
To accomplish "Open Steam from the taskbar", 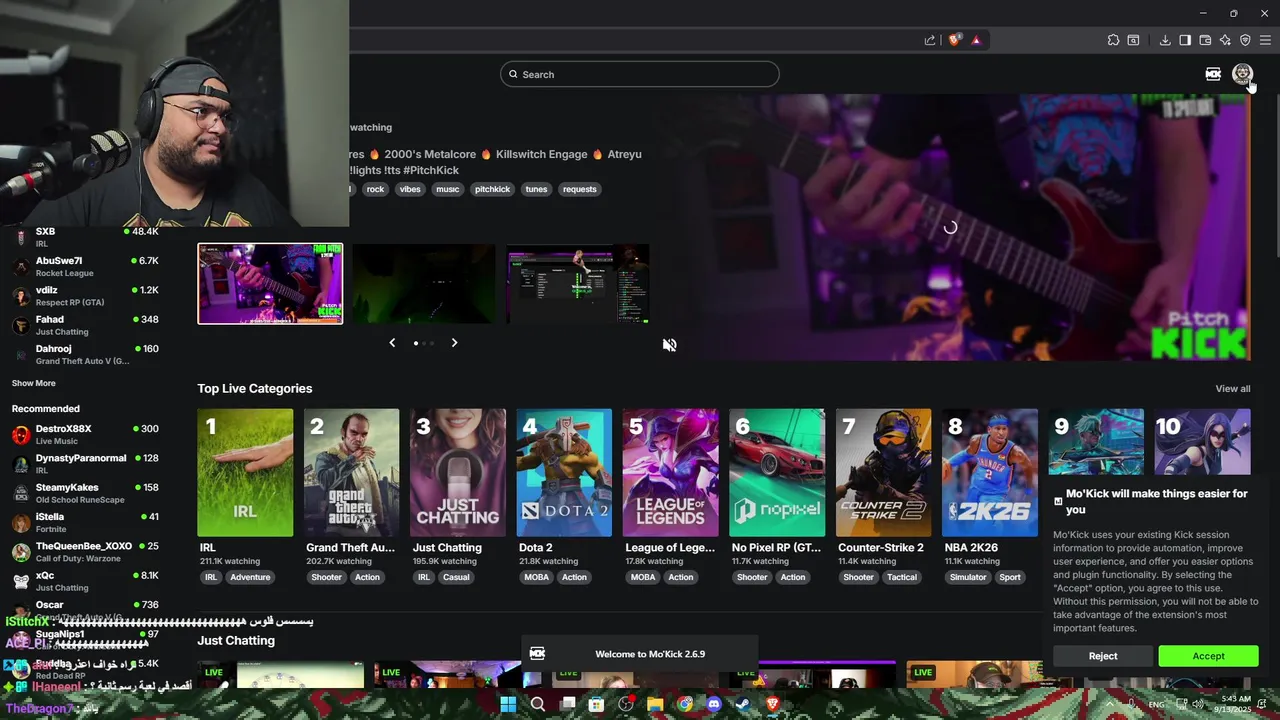I will pyautogui.click(x=743, y=705).
